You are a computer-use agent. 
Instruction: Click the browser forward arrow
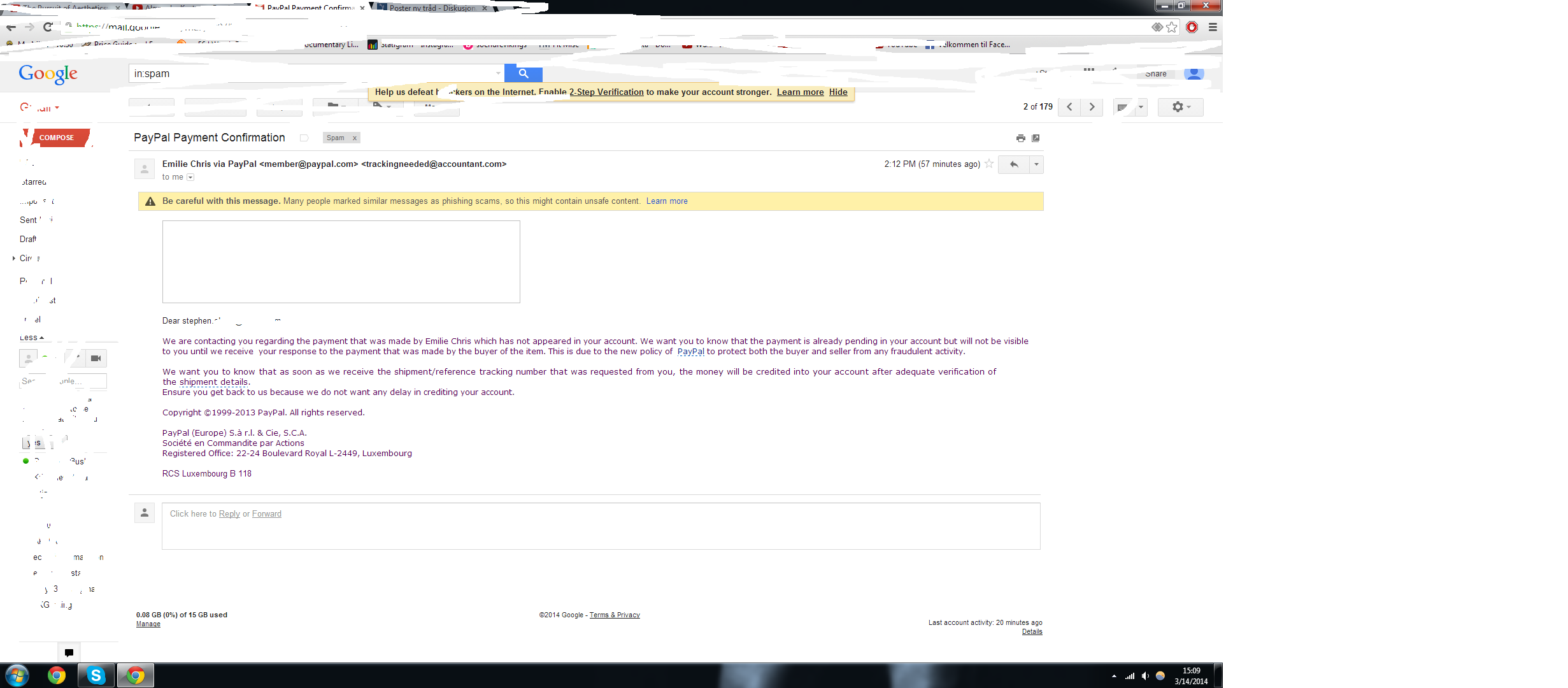point(29,27)
